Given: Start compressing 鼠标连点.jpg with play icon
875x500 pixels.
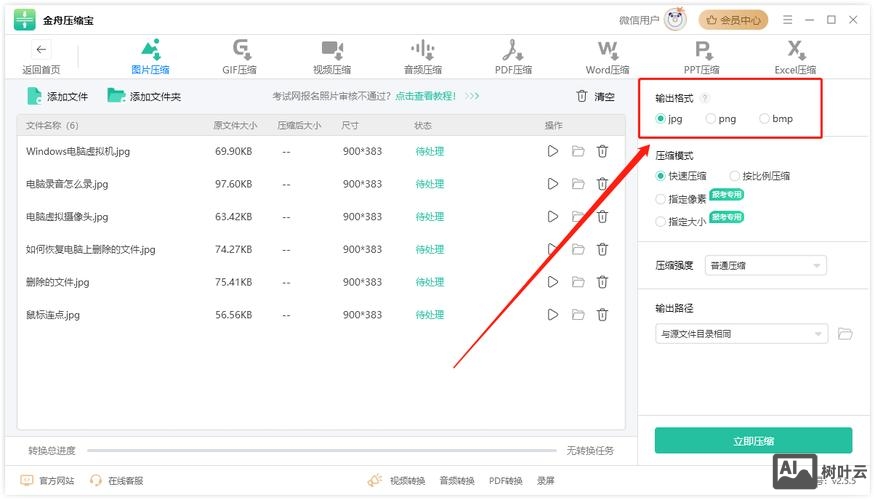Looking at the screenshot, I should pos(552,315).
